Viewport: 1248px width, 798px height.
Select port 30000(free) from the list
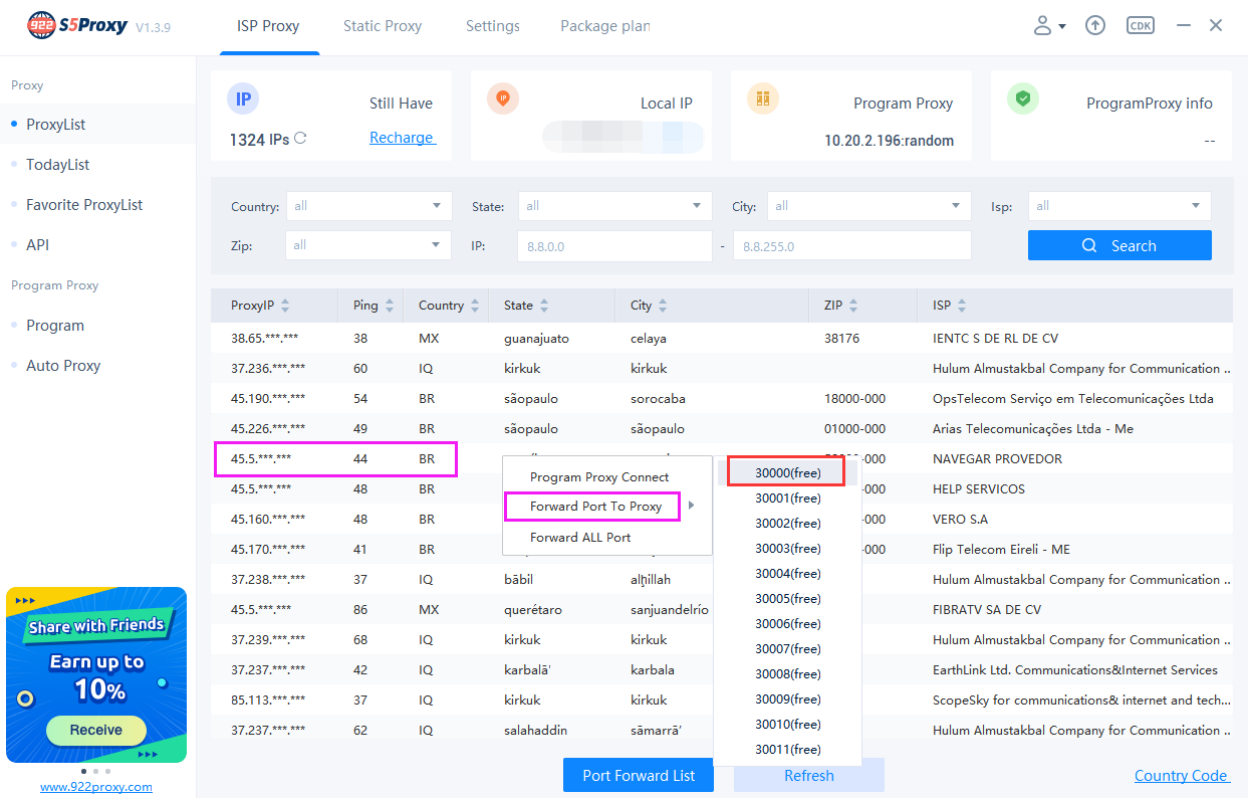(x=785, y=471)
